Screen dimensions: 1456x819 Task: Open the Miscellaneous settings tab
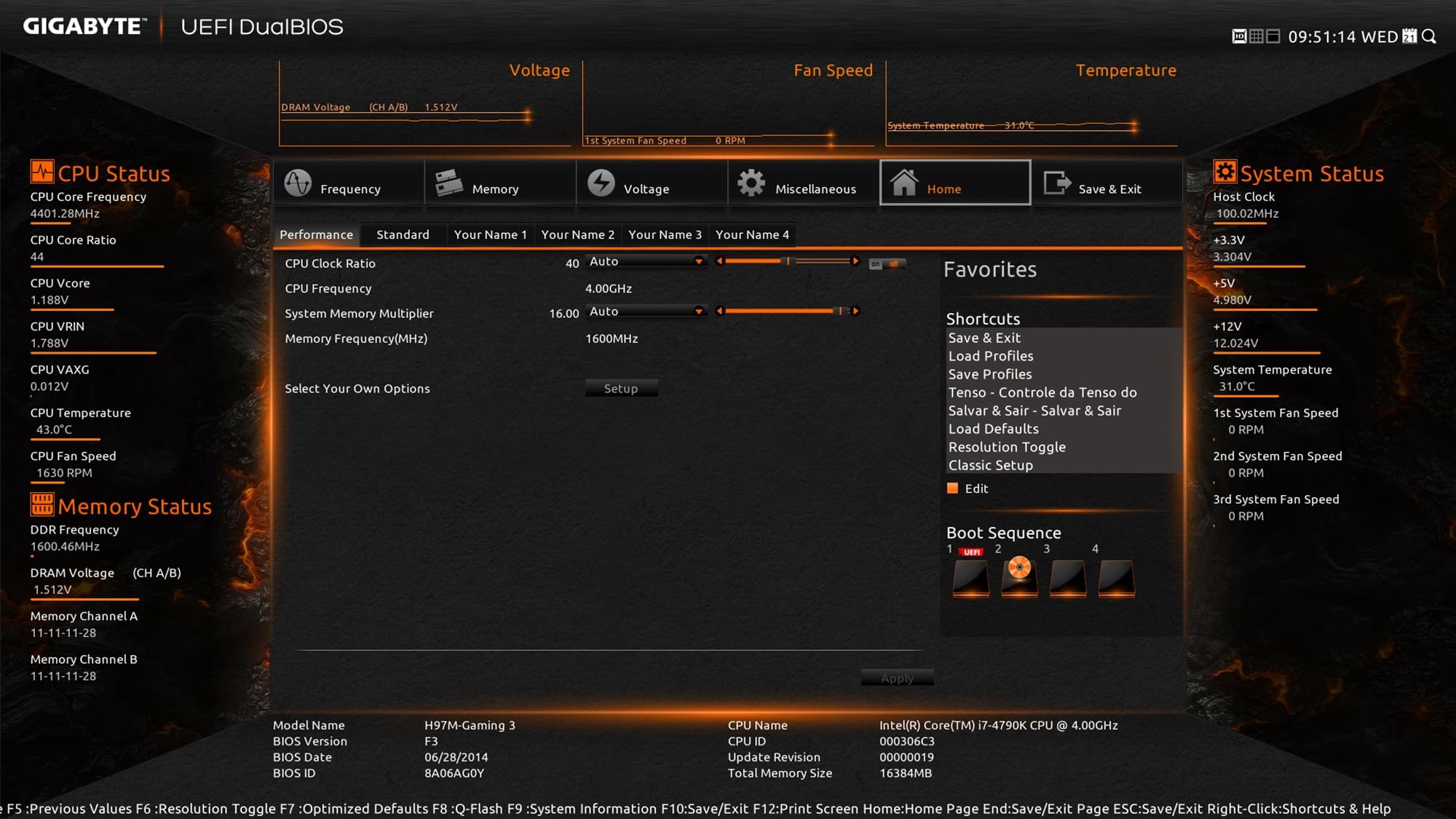[803, 183]
